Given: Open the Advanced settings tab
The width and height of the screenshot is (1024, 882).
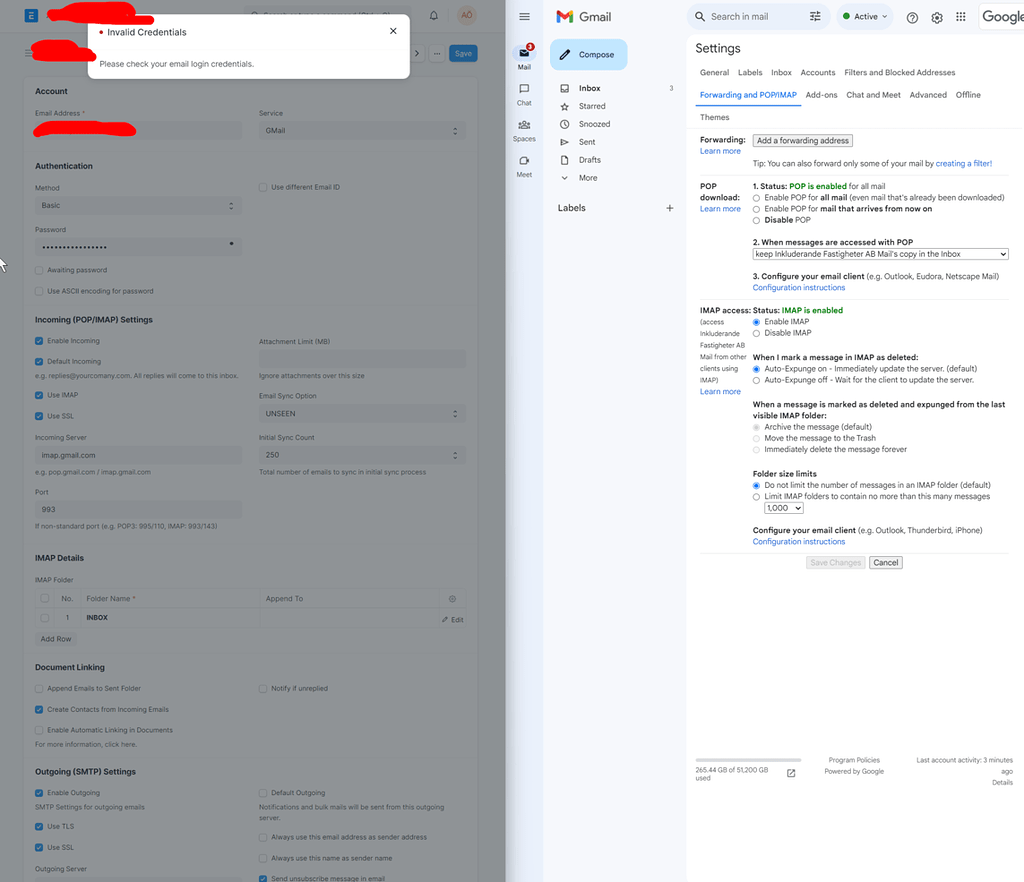Looking at the screenshot, I should (928, 94).
